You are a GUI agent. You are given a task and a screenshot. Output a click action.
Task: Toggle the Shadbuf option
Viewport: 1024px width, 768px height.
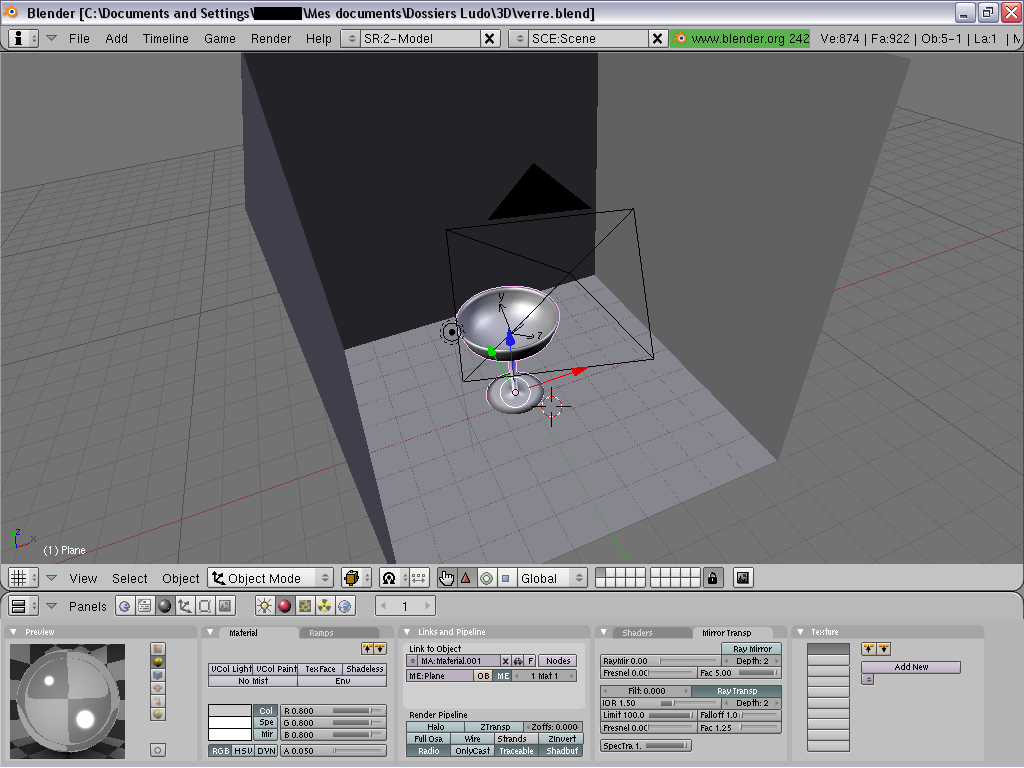point(562,751)
